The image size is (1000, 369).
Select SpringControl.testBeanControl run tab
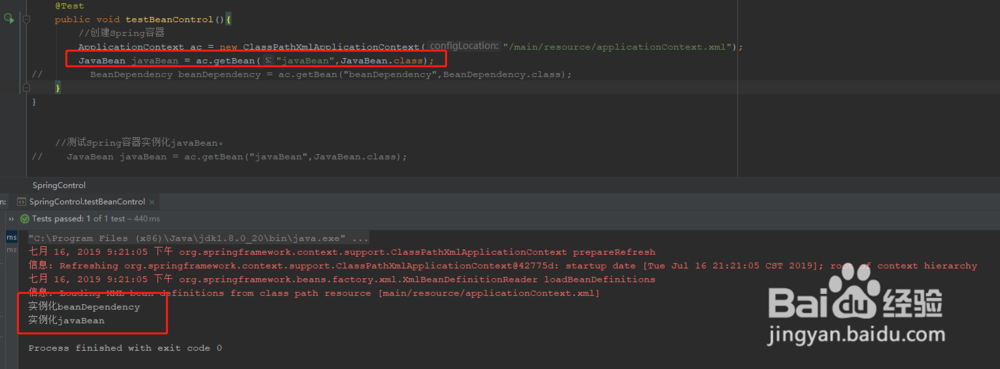click(x=87, y=201)
